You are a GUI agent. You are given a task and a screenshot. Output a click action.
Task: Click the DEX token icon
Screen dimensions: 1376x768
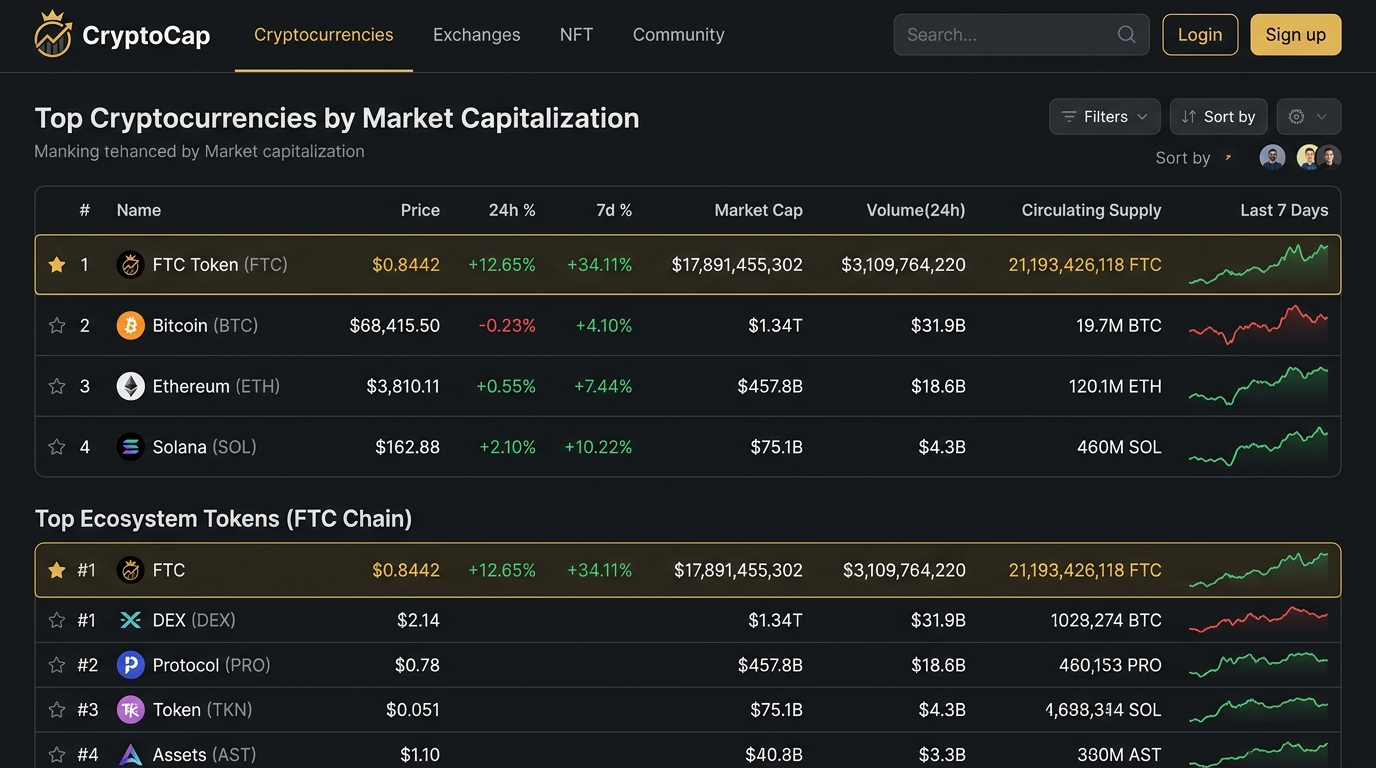click(x=131, y=620)
